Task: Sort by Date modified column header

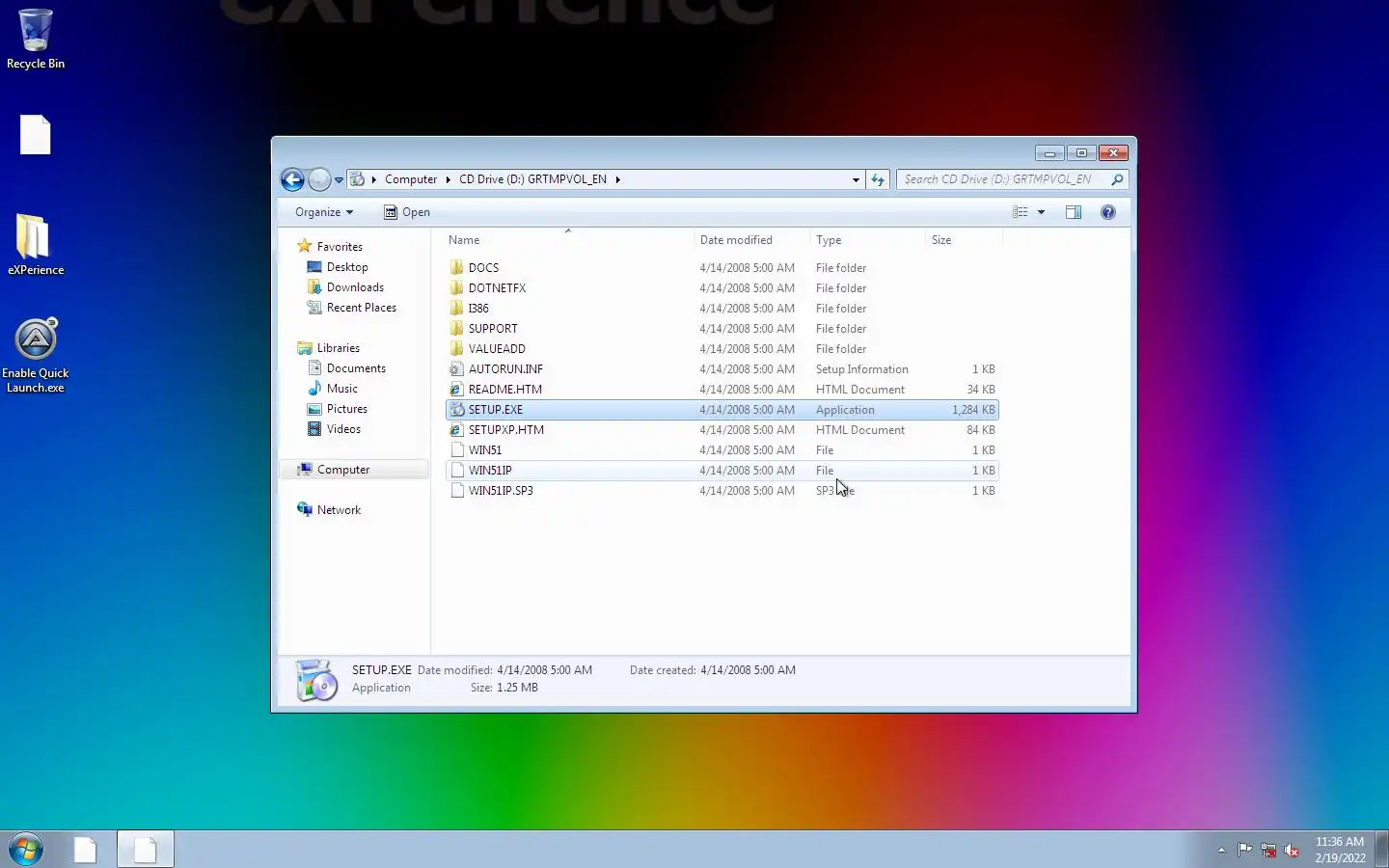Action: point(750,240)
